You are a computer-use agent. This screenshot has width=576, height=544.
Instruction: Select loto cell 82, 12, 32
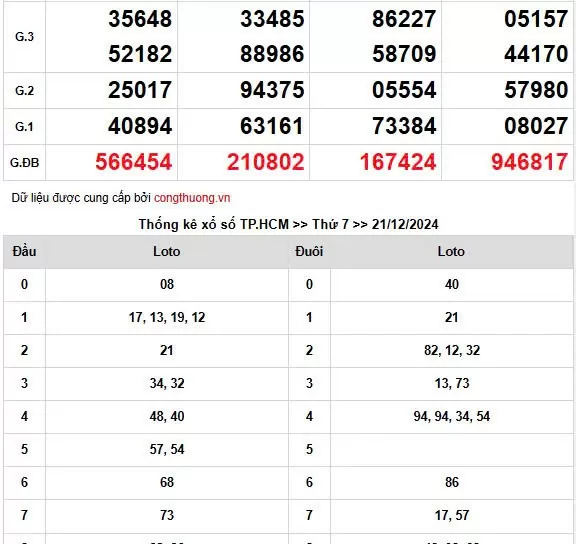tap(451, 350)
